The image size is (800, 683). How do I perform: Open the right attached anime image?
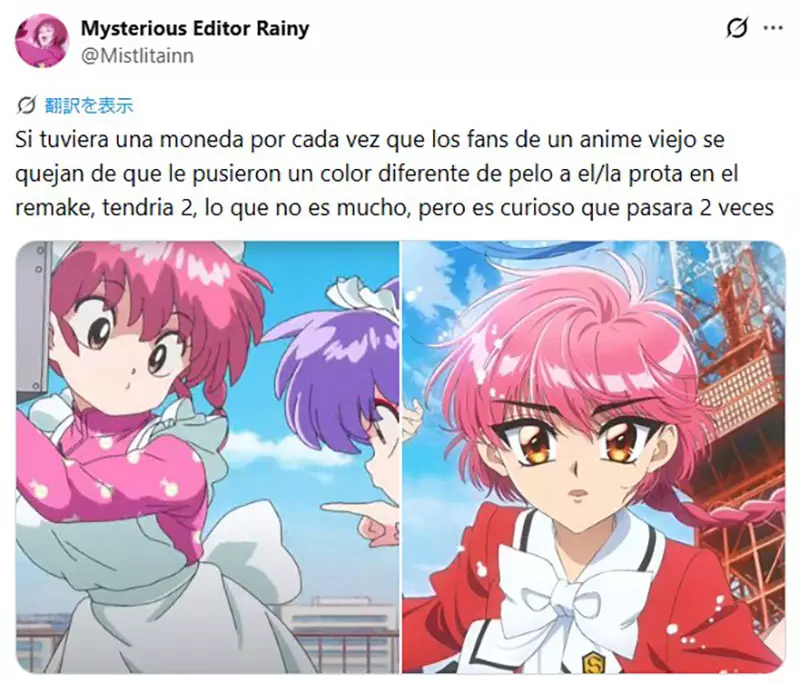594,458
